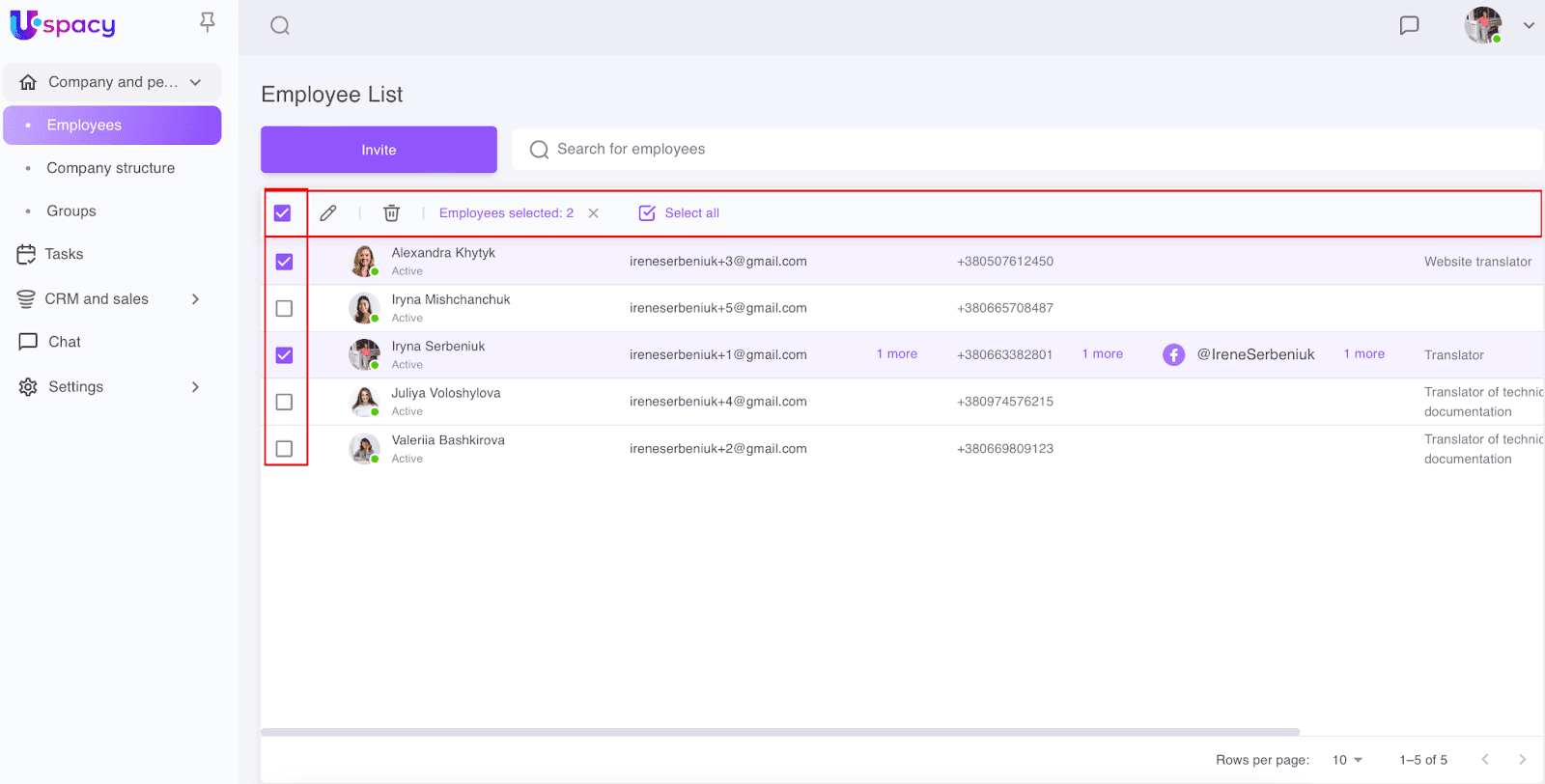Click the horizontal table scrollbar
This screenshot has height=784, width=1545.
coord(780,732)
